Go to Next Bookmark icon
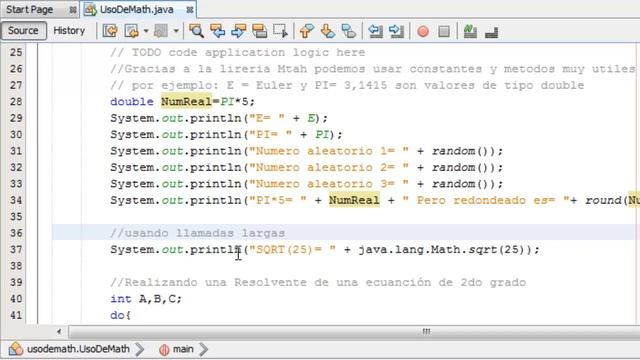 [x=328, y=31]
